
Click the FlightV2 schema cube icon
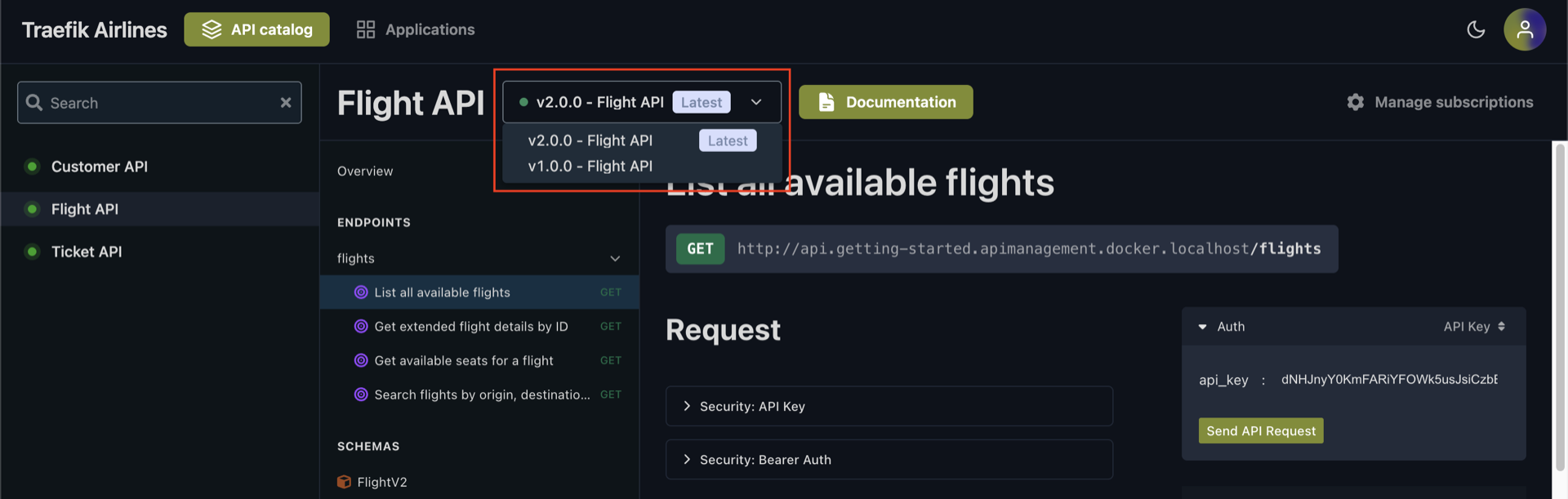[x=344, y=482]
